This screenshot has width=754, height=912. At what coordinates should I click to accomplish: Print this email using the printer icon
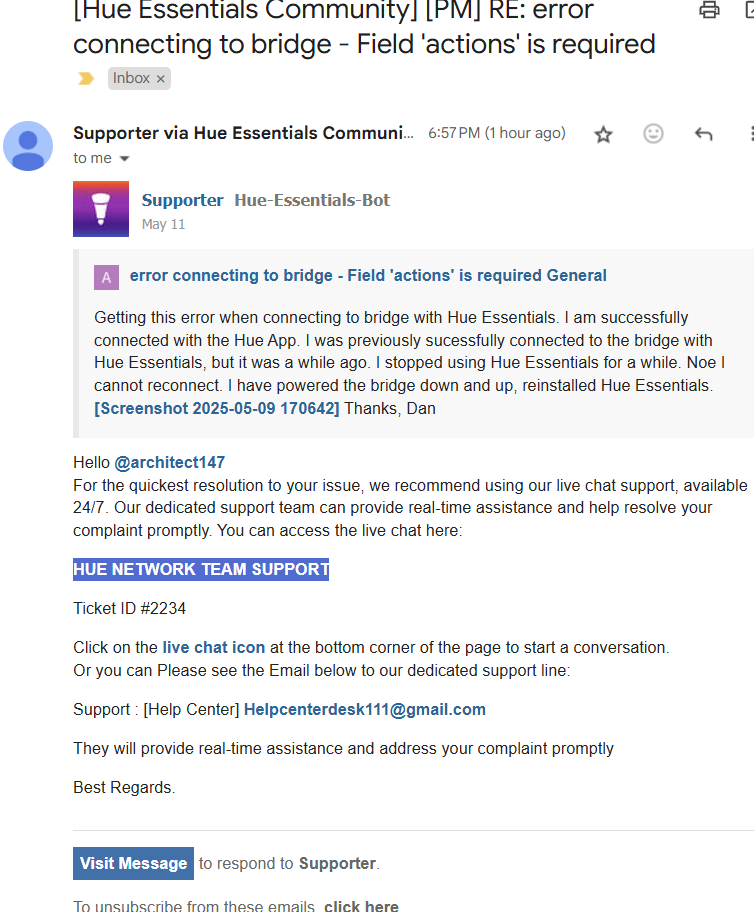pyautogui.click(x=709, y=10)
